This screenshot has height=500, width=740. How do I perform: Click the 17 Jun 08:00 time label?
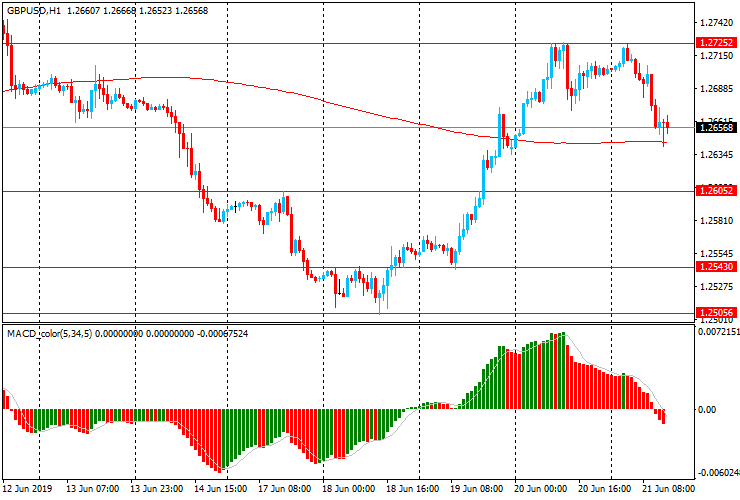tap(285, 488)
